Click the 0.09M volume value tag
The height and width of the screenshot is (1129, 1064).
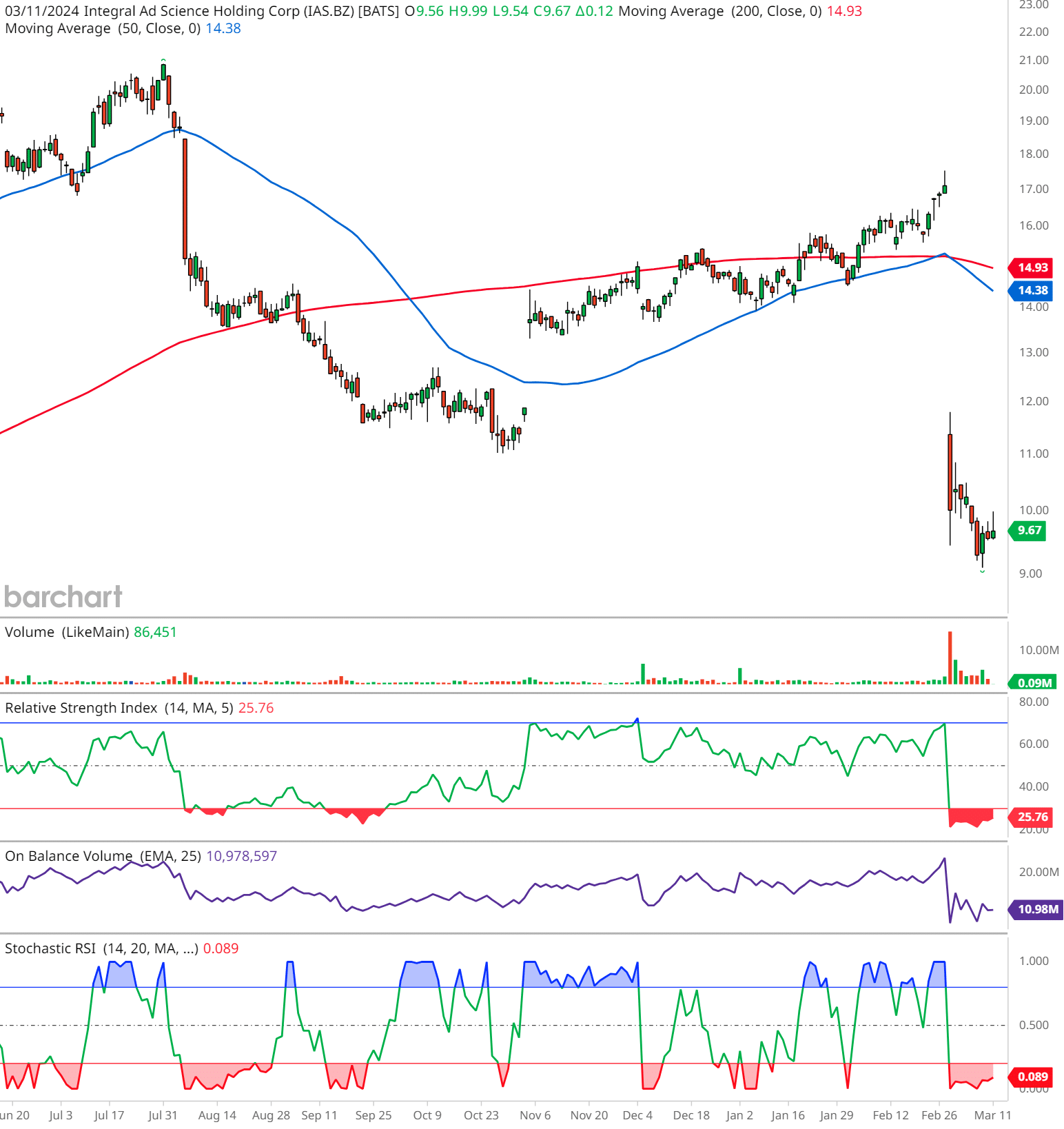coord(1033,682)
